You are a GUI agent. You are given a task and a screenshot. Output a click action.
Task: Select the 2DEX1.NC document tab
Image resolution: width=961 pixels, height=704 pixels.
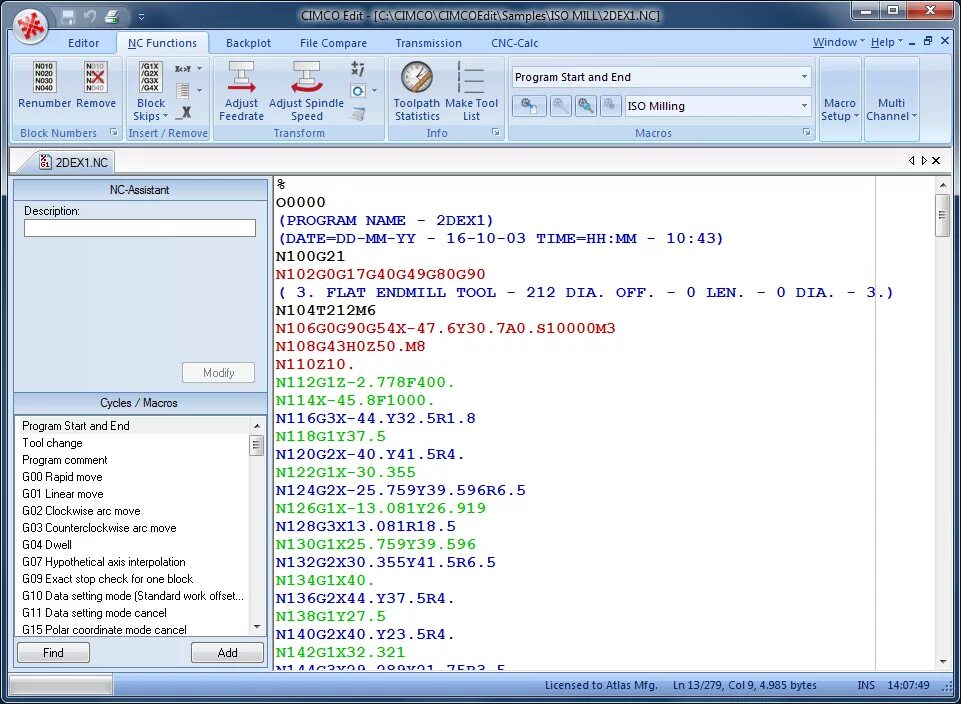coord(73,162)
